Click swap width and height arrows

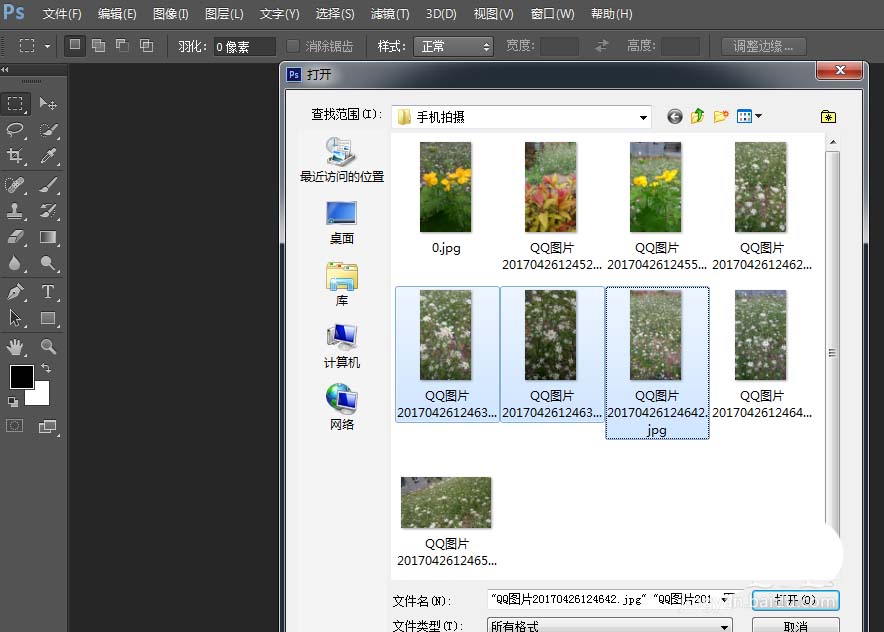click(x=602, y=46)
